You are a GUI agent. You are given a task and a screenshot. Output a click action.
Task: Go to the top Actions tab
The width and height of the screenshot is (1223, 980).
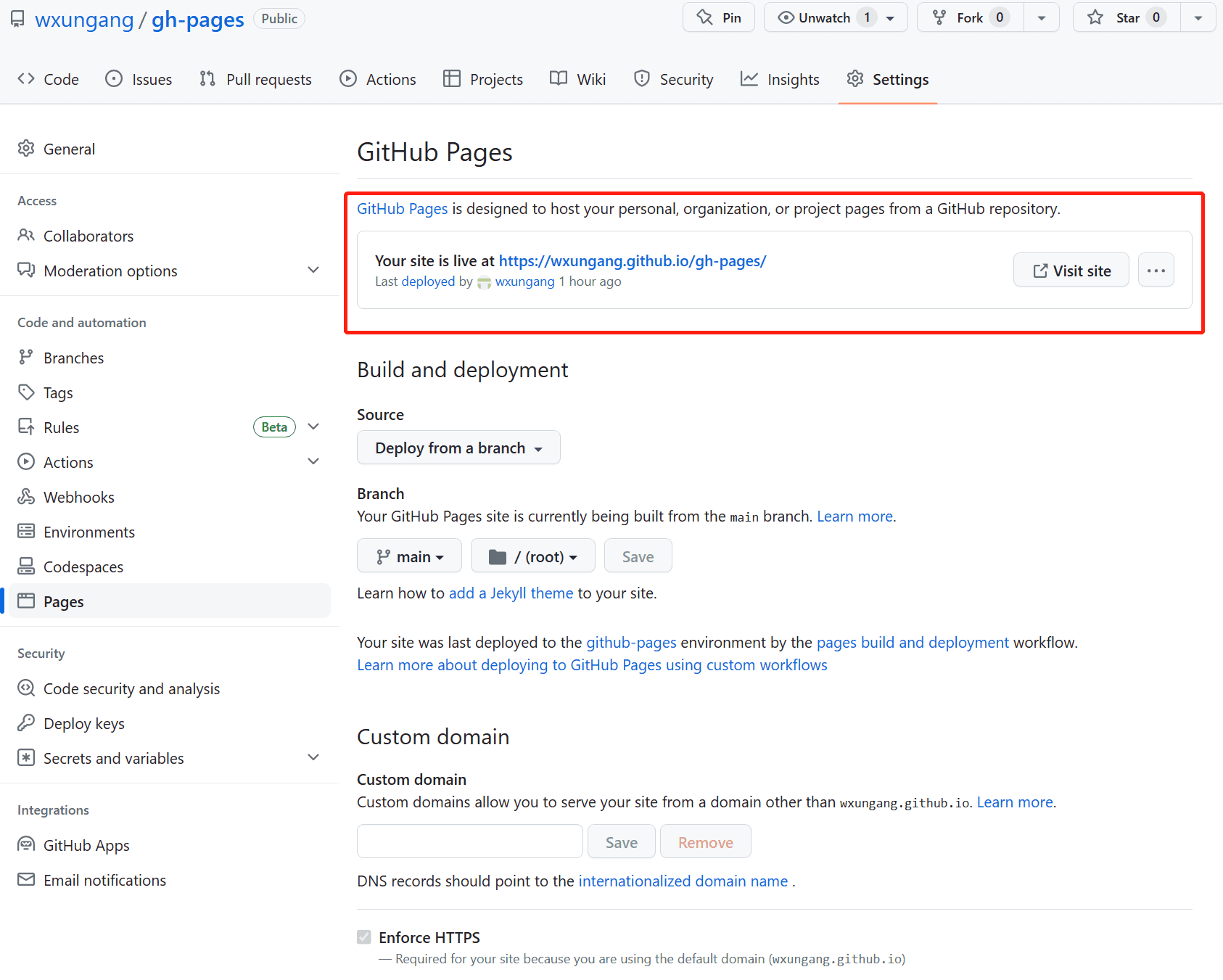point(378,79)
